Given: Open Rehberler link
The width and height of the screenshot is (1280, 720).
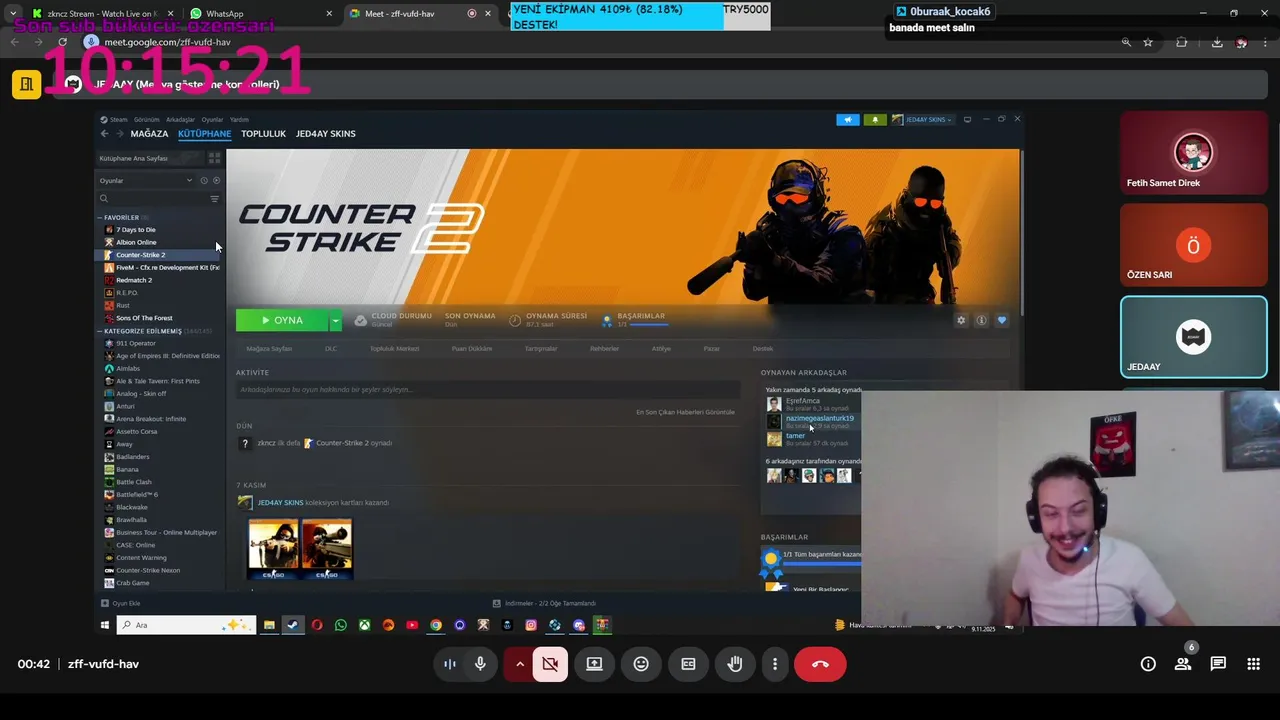Looking at the screenshot, I should pos(604,348).
